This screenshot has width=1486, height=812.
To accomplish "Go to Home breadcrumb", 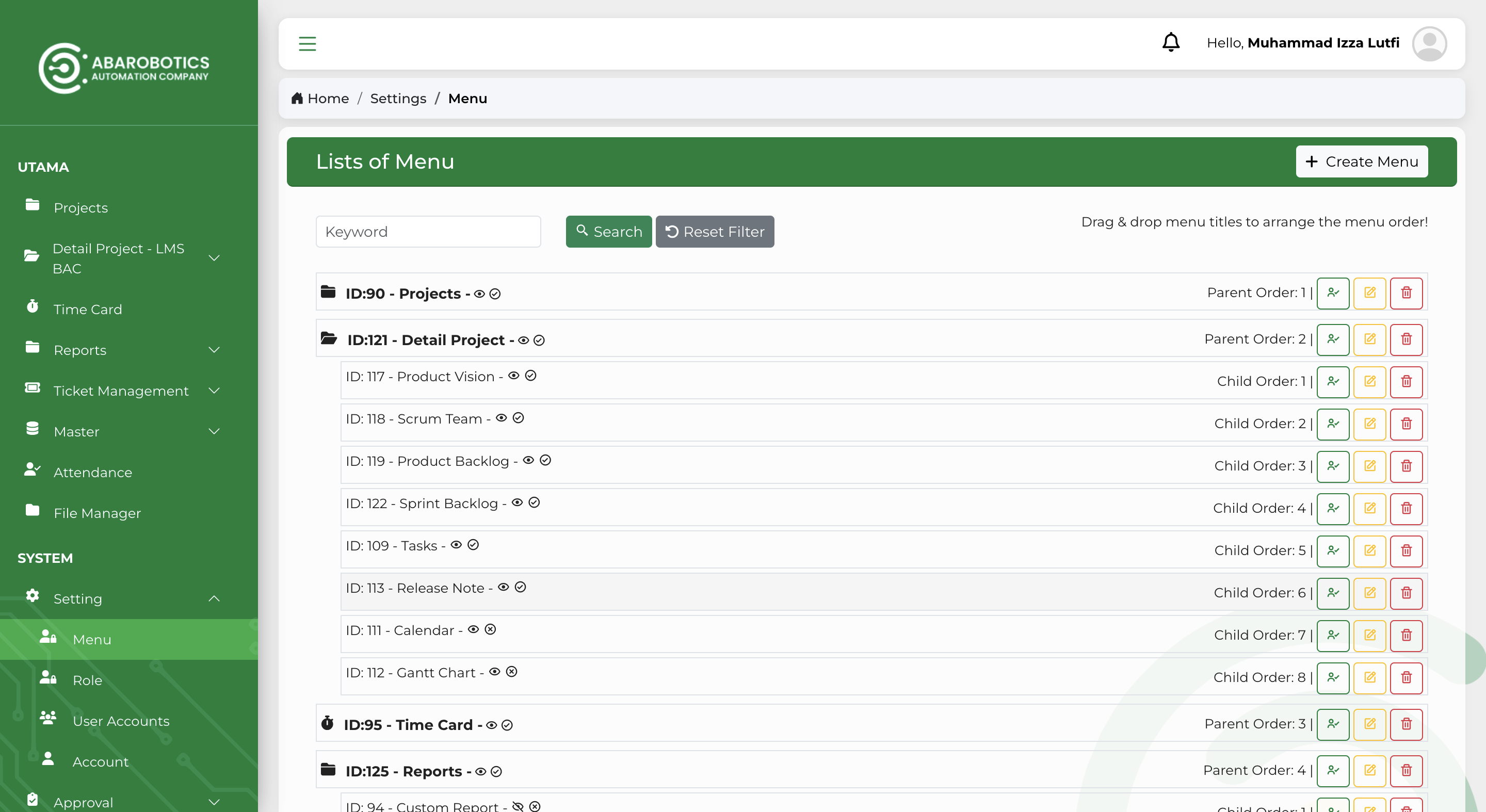I will click(320, 99).
